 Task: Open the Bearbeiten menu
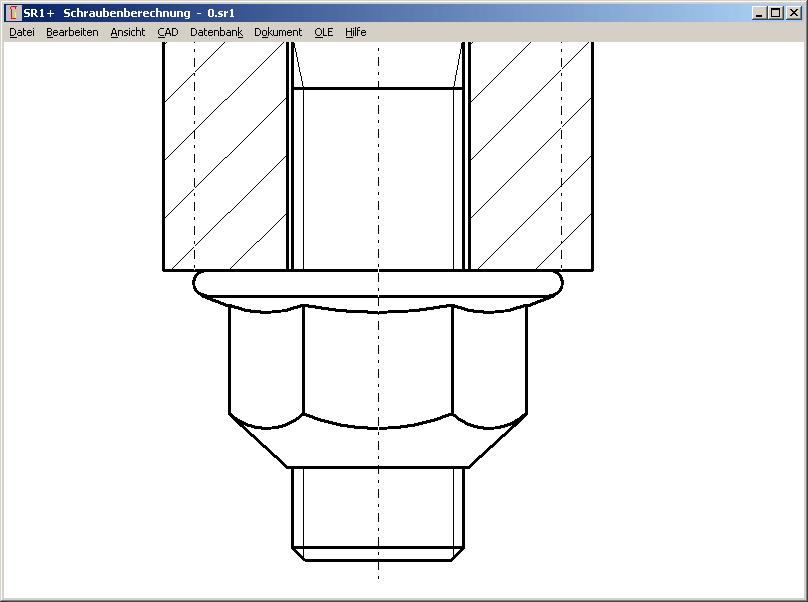tap(72, 32)
